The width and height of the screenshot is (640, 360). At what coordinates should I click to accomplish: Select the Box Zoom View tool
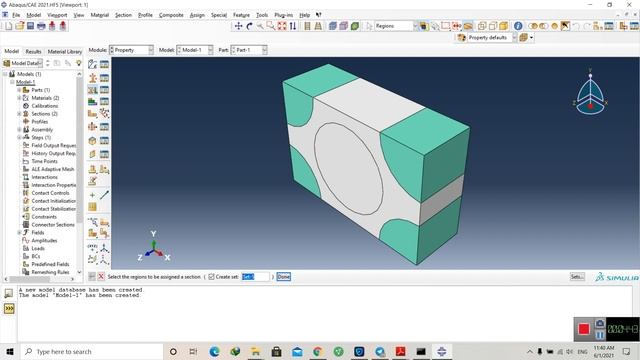coord(271,26)
